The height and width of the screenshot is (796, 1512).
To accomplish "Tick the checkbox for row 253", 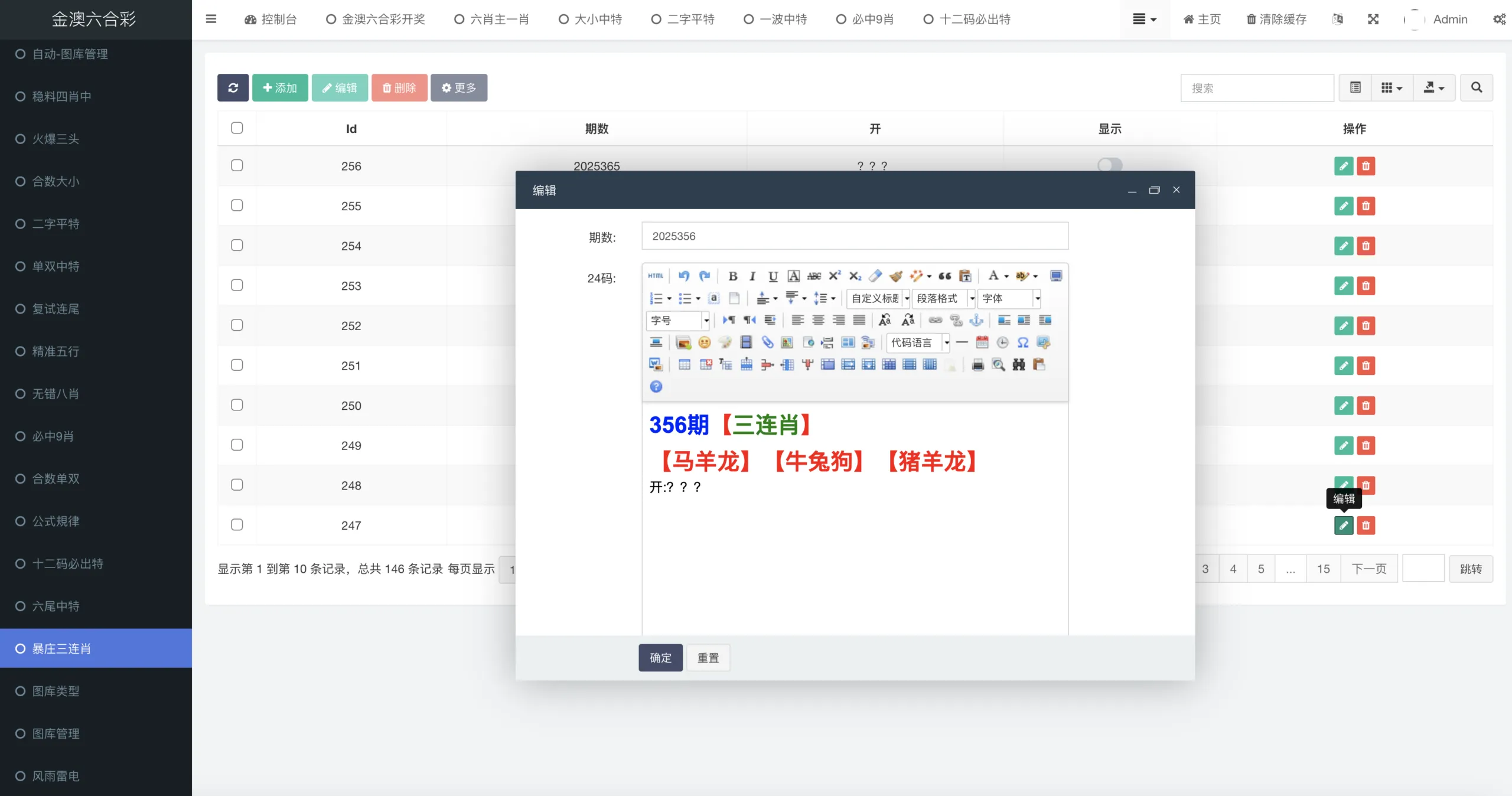I will tap(237, 285).
